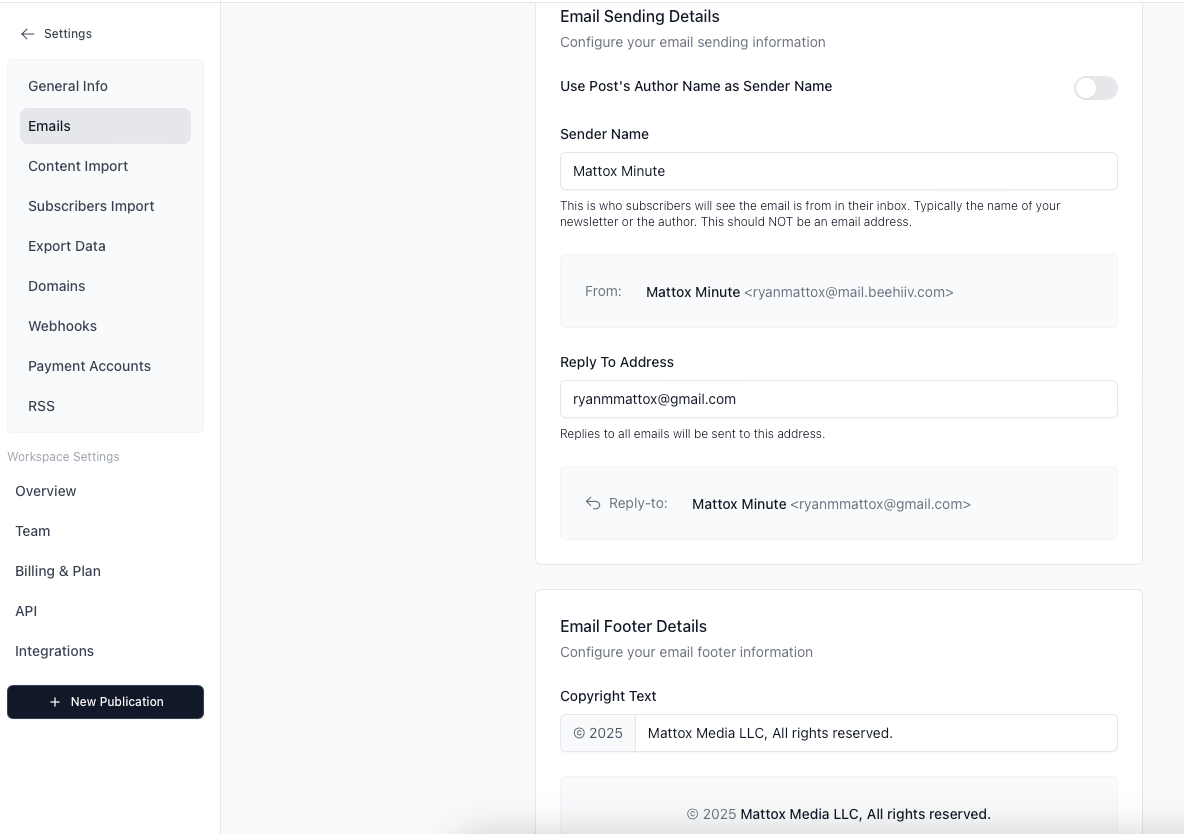Click the plus icon on New Publication

(55, 702)
